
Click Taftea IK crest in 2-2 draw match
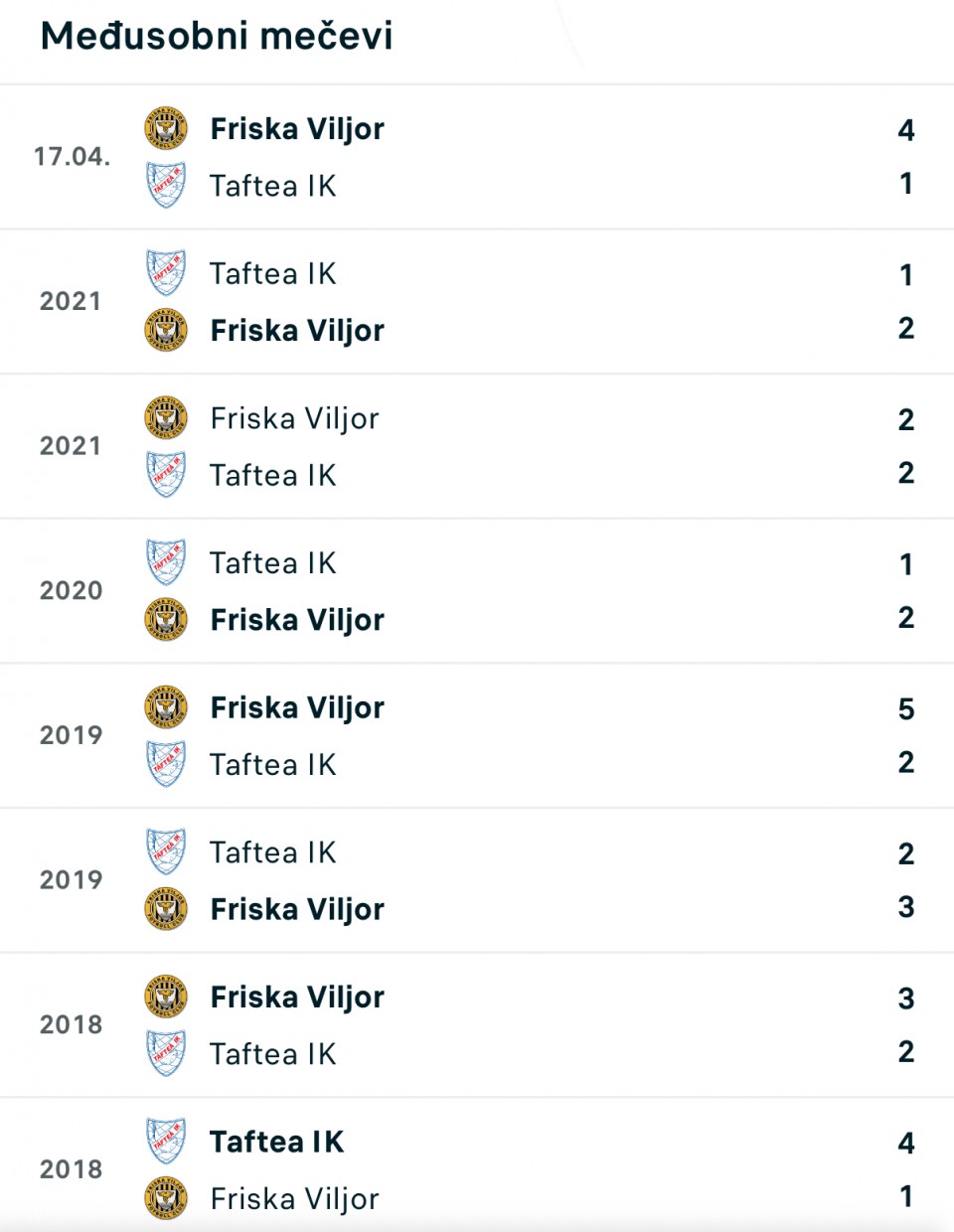166,475
